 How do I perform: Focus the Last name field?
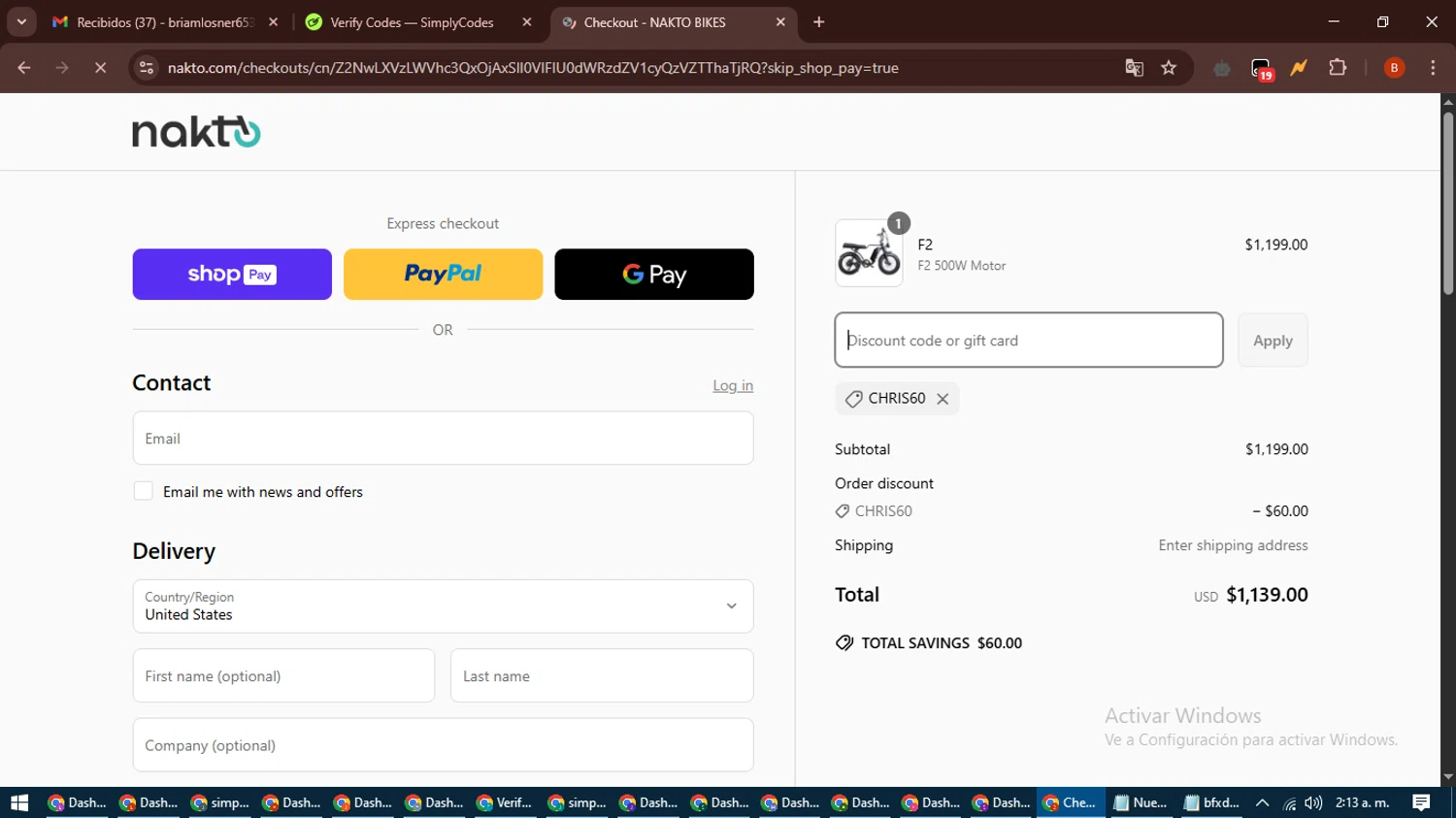(602, 676)
